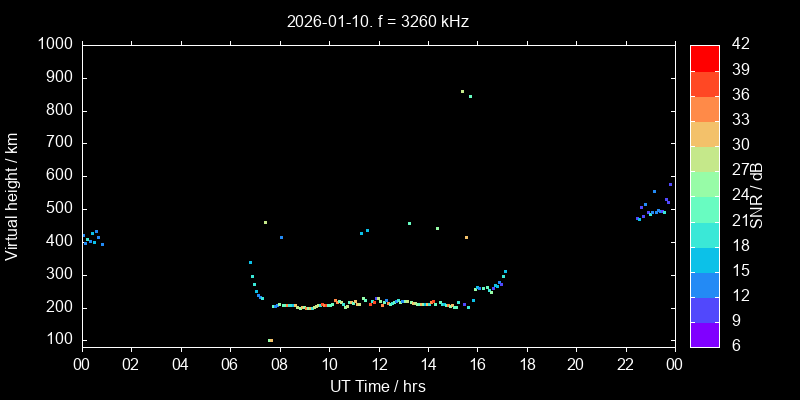Click the colorbar segment between 33 and 36

705,109
